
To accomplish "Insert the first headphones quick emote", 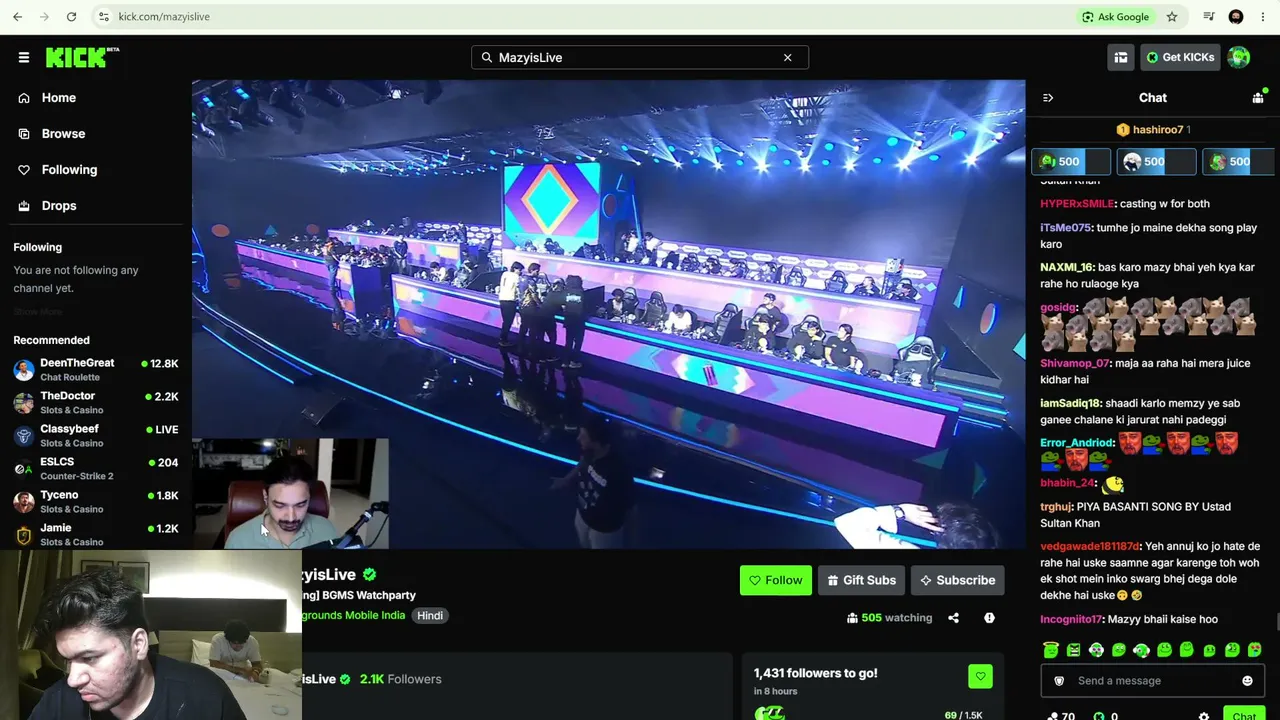I will click(x=1096, y=650).
